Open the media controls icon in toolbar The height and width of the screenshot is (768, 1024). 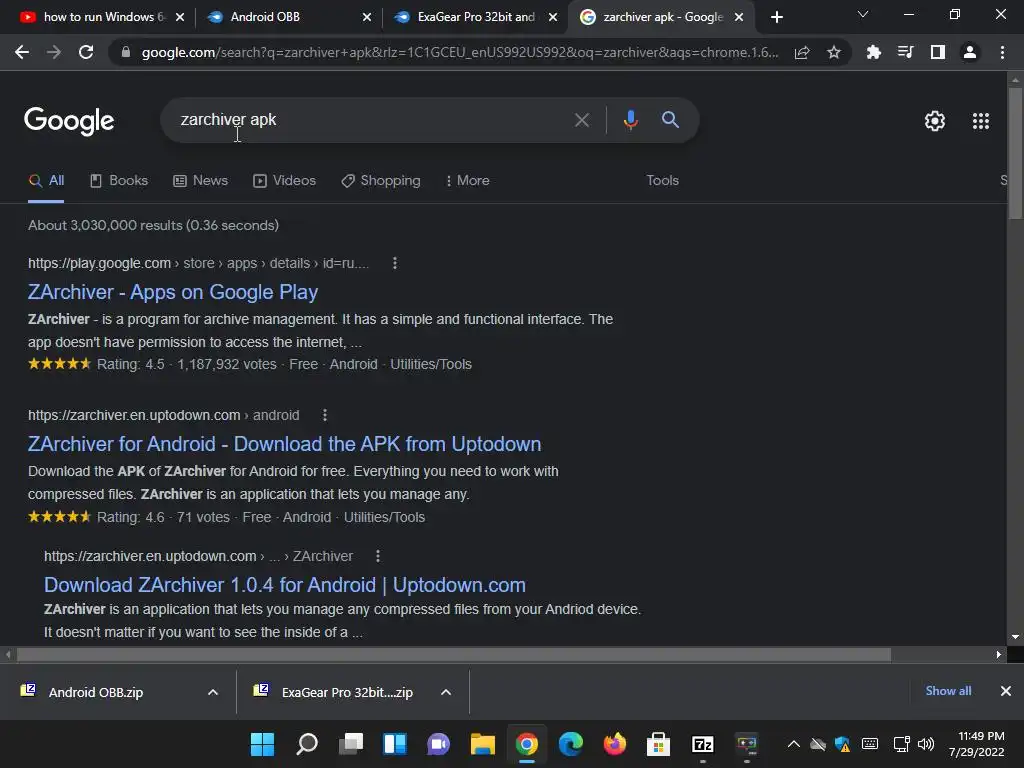point(905,52)
